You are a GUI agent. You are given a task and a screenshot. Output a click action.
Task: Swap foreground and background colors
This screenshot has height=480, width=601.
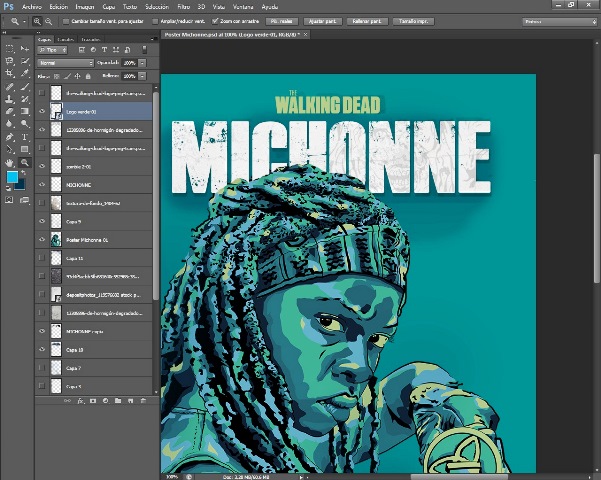coord(23,173)
